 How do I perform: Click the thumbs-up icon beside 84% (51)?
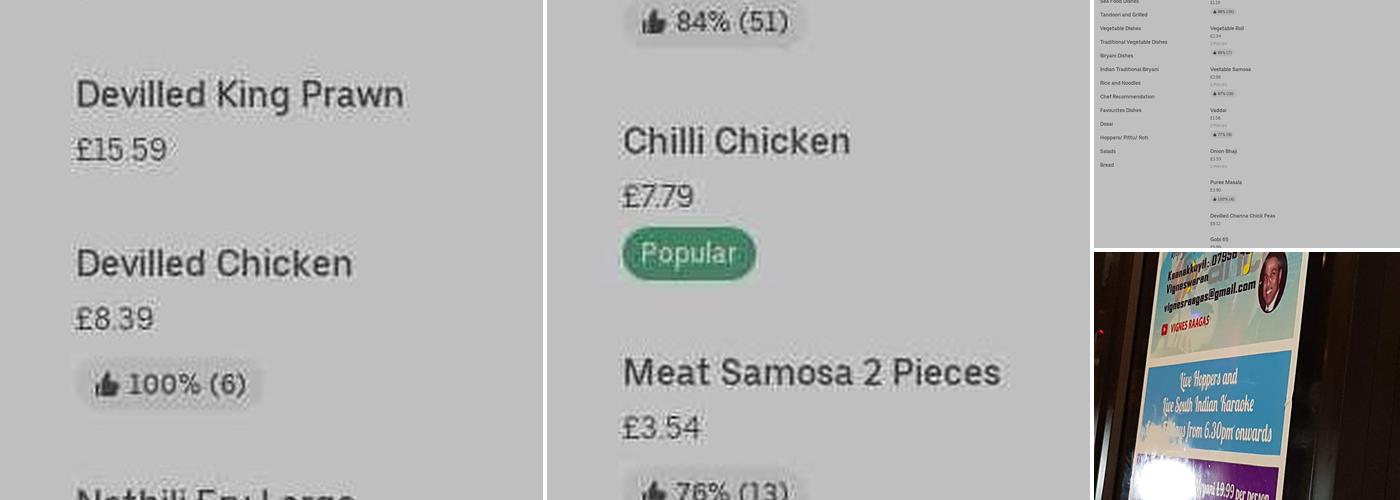click(x=654, y=21)
